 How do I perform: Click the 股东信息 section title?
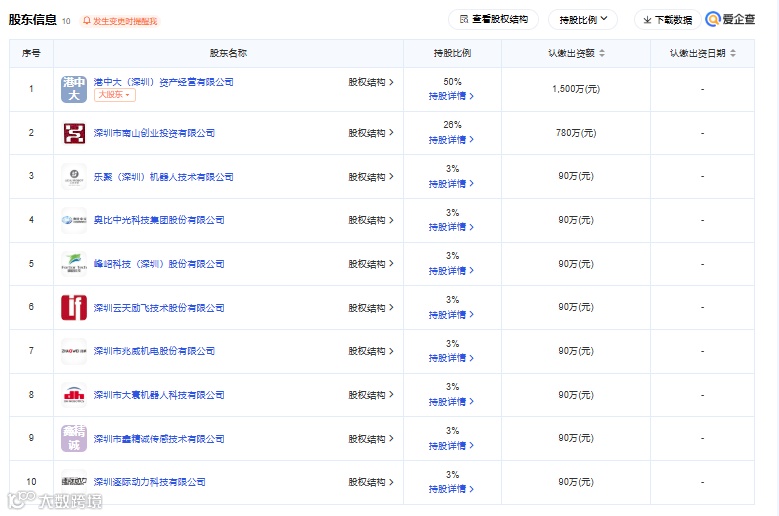click(x=33, y=20)
